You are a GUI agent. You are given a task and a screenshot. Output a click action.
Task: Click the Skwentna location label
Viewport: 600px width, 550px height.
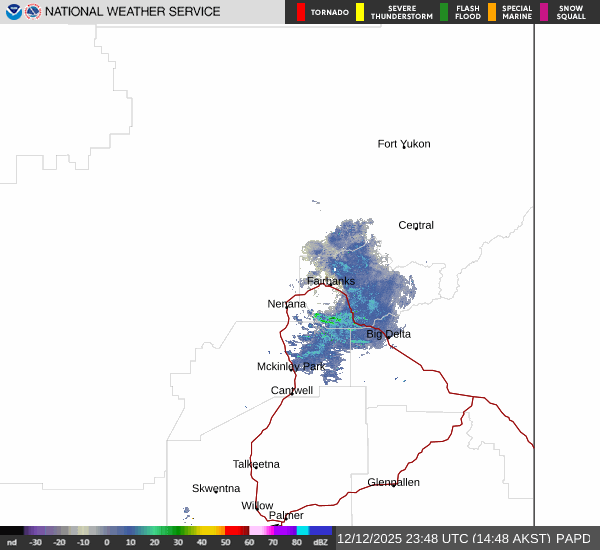click(216, 488)
